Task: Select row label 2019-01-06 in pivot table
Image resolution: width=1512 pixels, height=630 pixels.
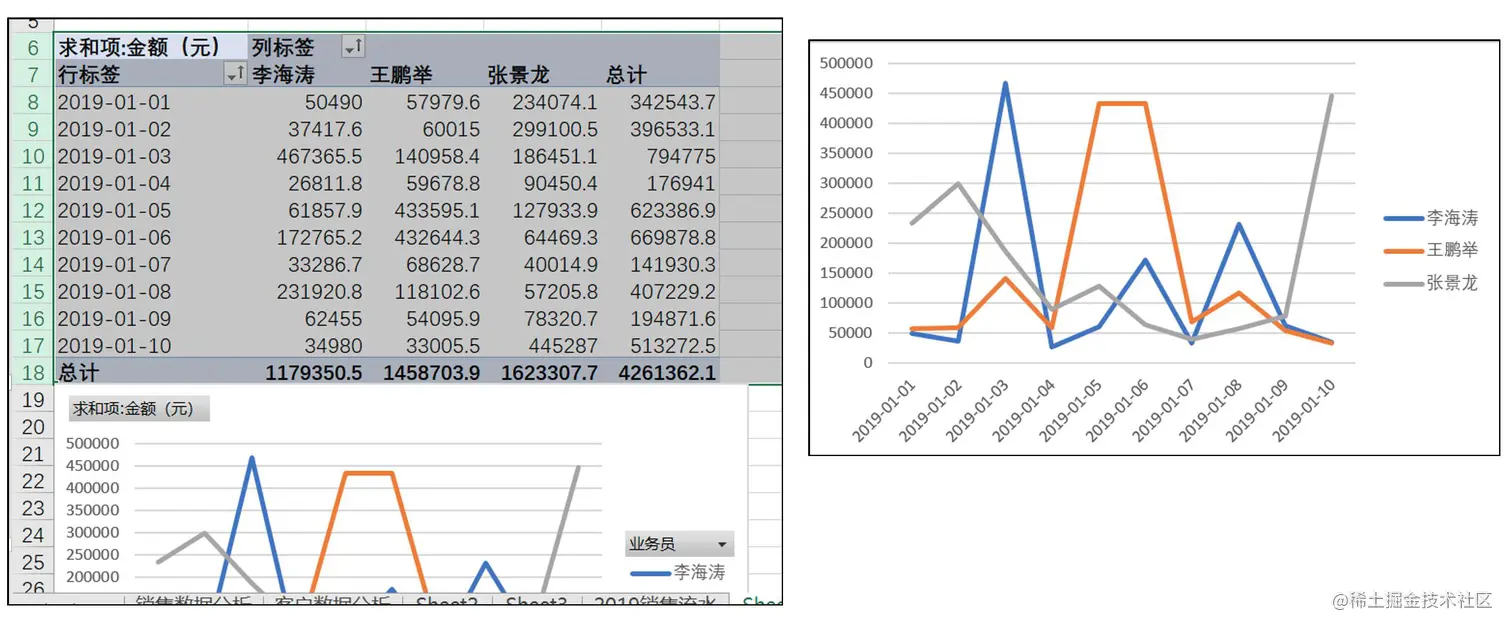Action: click(x=114, y=237)
